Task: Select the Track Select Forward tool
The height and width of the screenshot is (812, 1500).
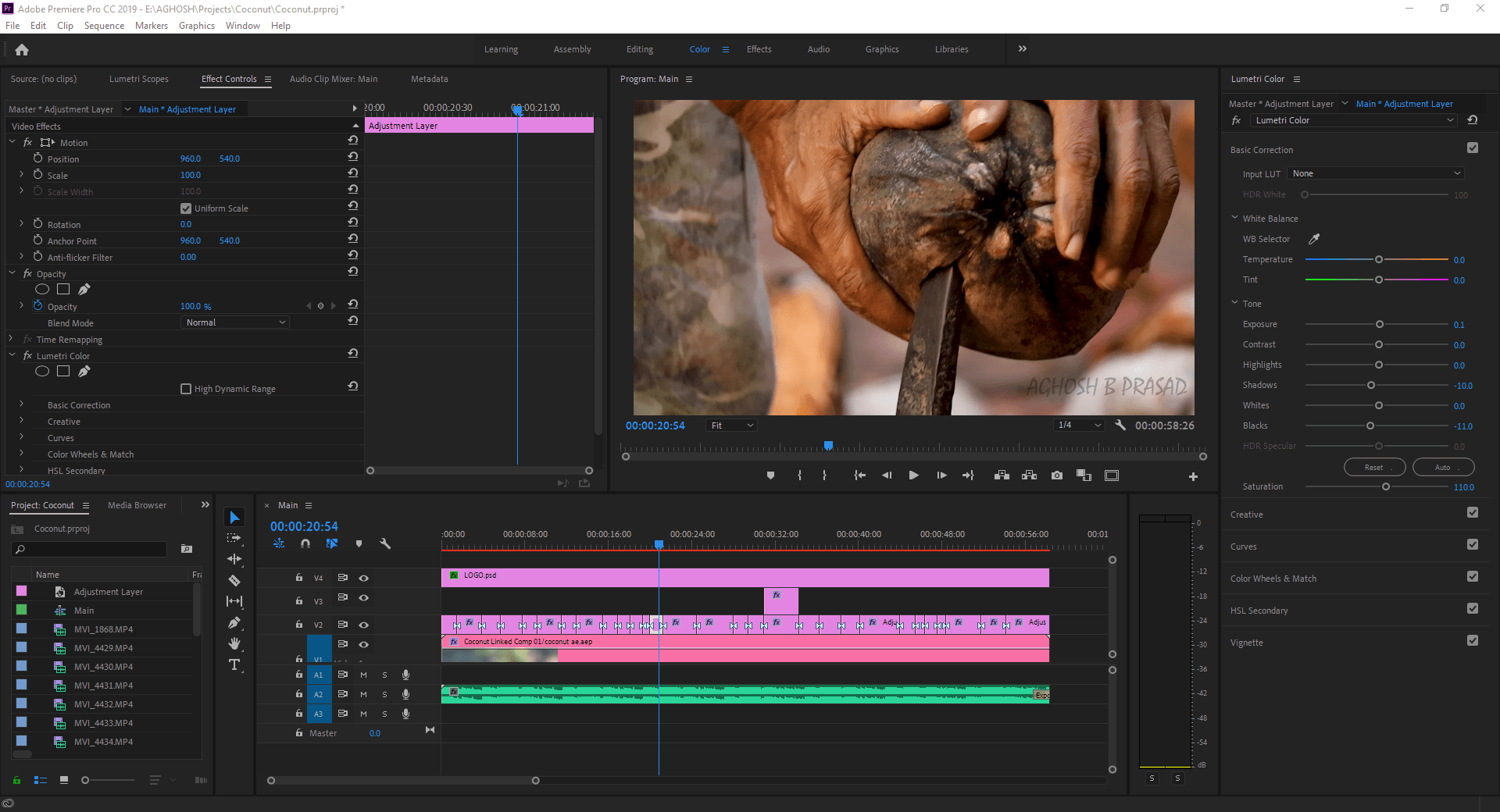Action: (234, 538)
